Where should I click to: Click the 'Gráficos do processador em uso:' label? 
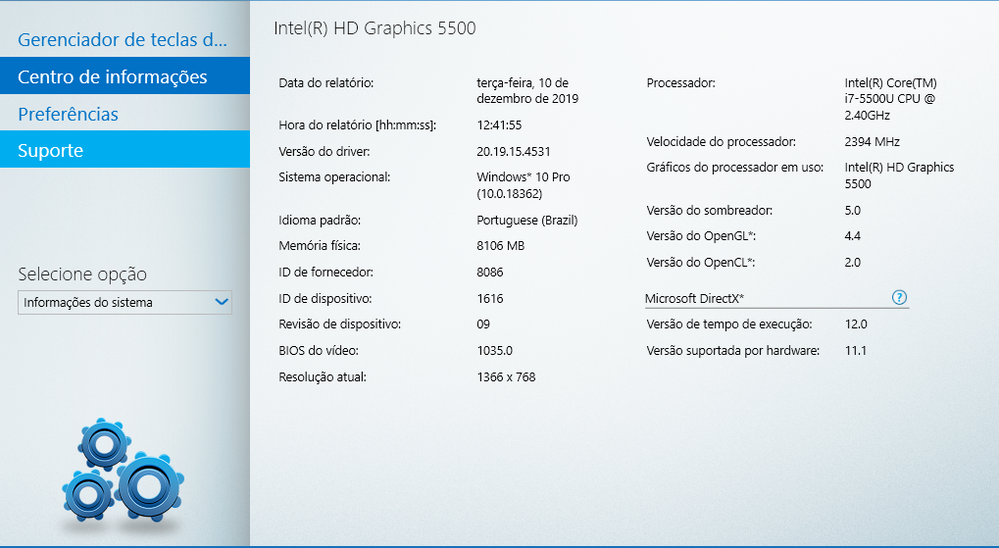click(735, 168)
